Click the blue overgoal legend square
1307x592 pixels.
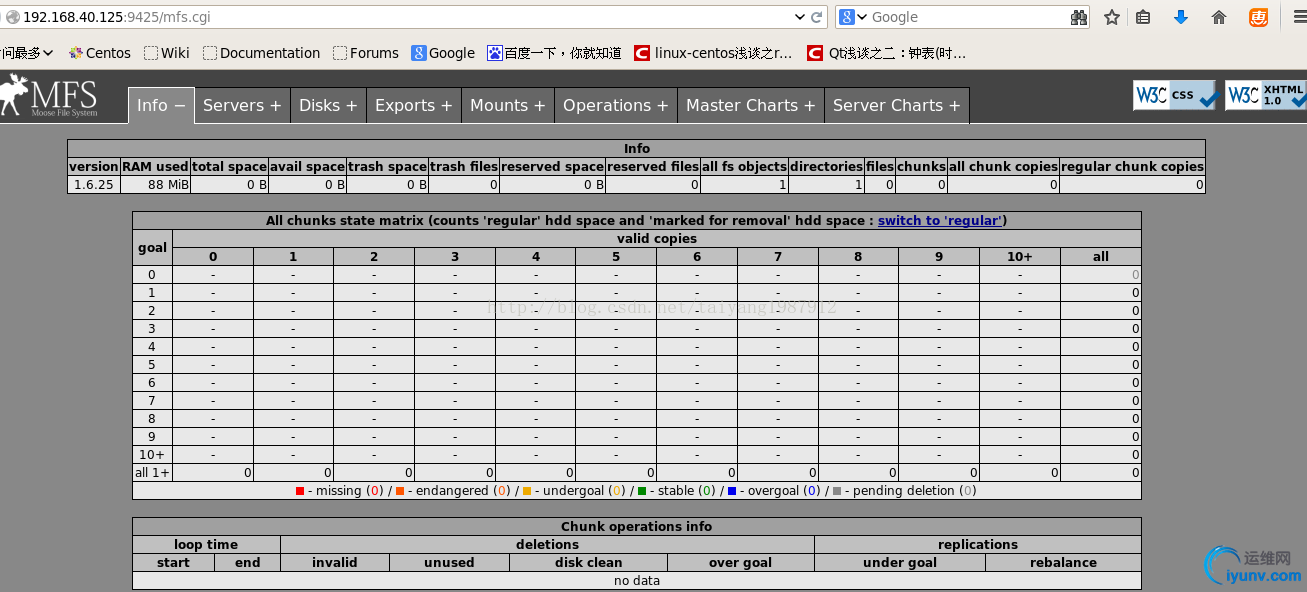coord(732,491)
